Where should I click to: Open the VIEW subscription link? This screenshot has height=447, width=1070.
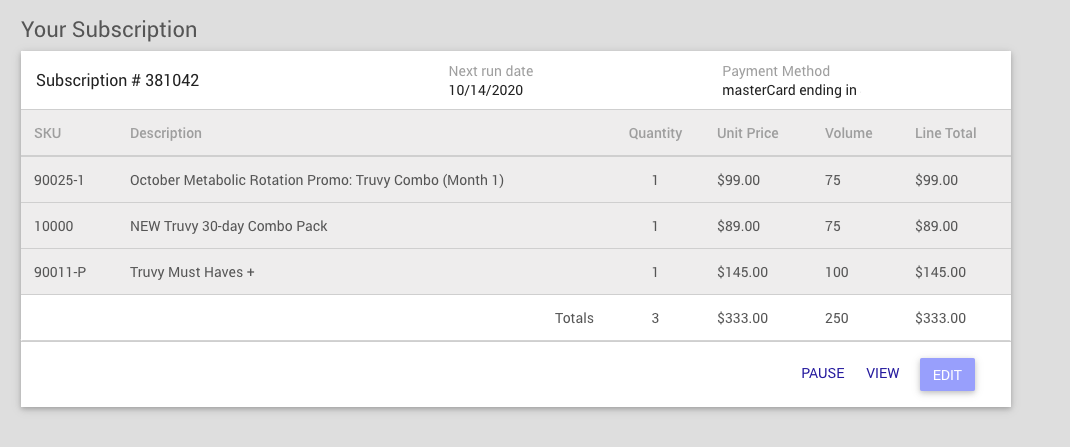point(882,373)
